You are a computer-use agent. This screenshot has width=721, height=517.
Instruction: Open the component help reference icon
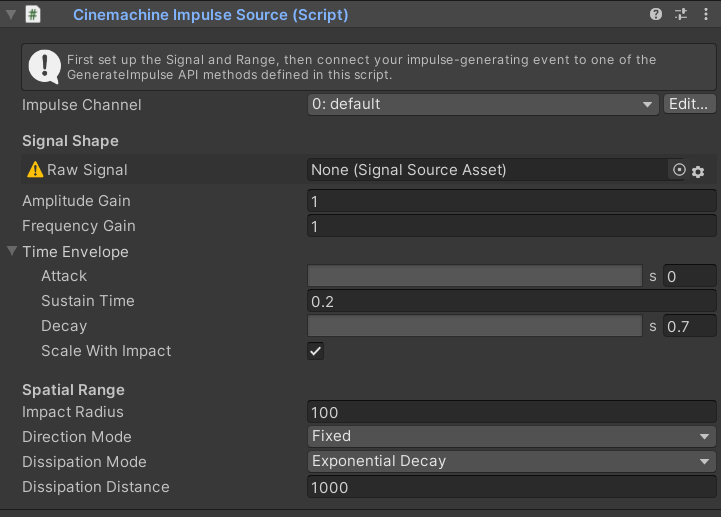(656, 15)
